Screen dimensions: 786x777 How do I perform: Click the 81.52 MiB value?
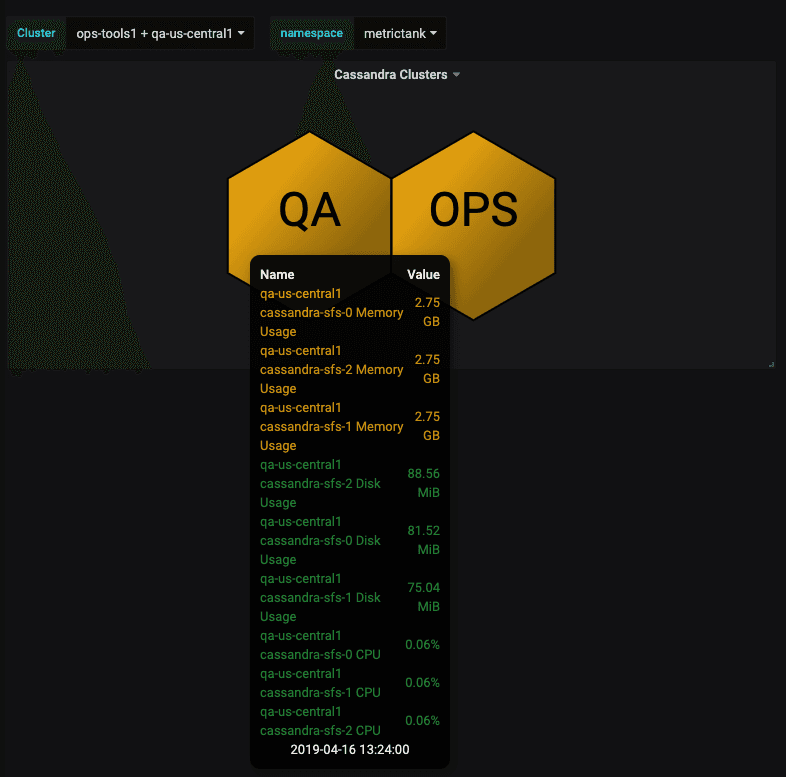(424, 540)
